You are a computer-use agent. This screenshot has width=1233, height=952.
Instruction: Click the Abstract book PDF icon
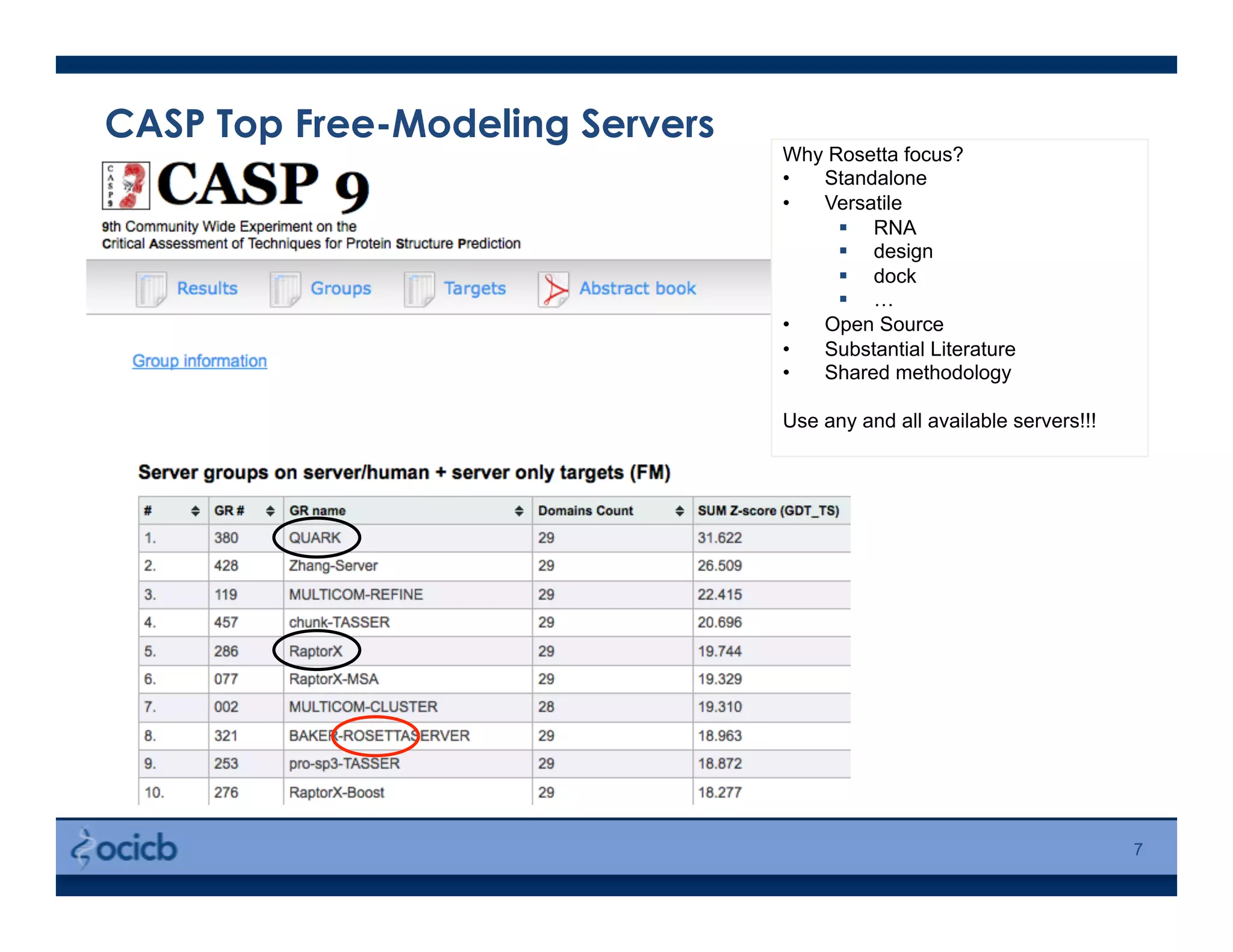point(553,289)
